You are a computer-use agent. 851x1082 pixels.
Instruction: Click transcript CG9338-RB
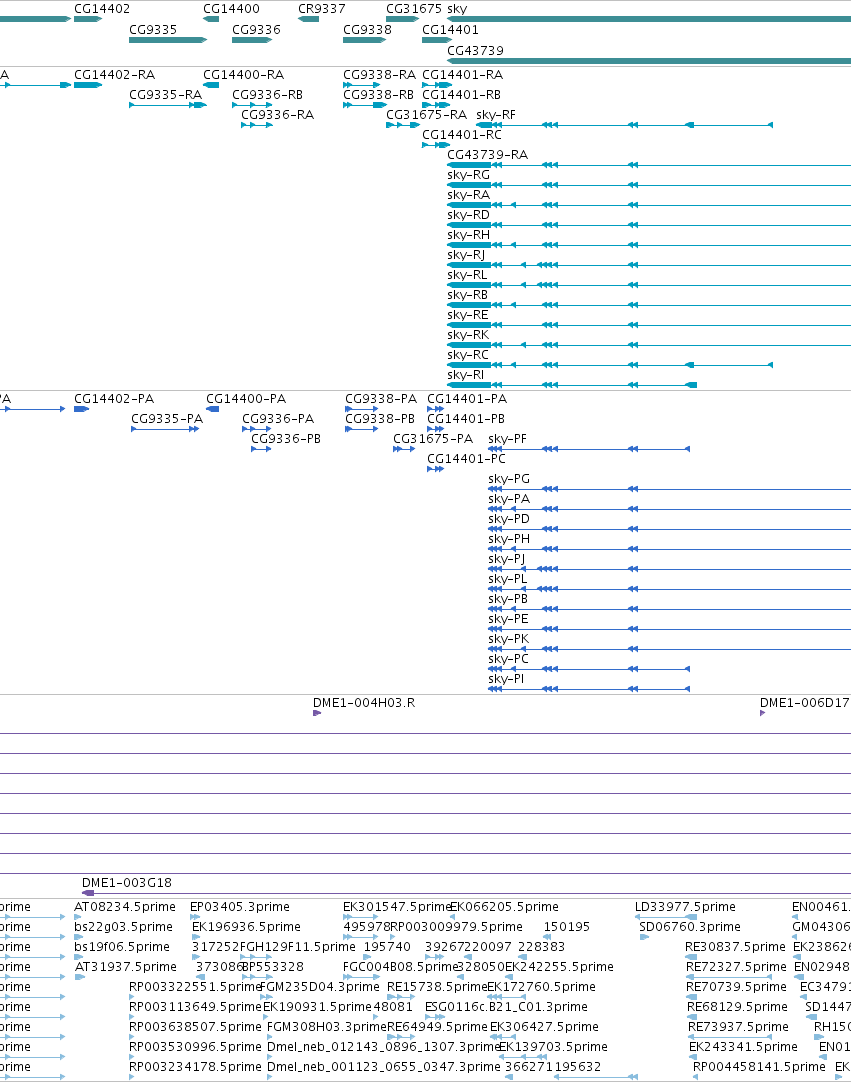tap(378, 95)
